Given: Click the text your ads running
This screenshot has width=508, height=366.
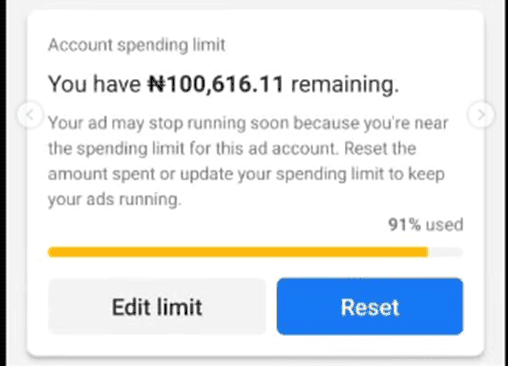Looking at the screenshot, I should (115, 199).
